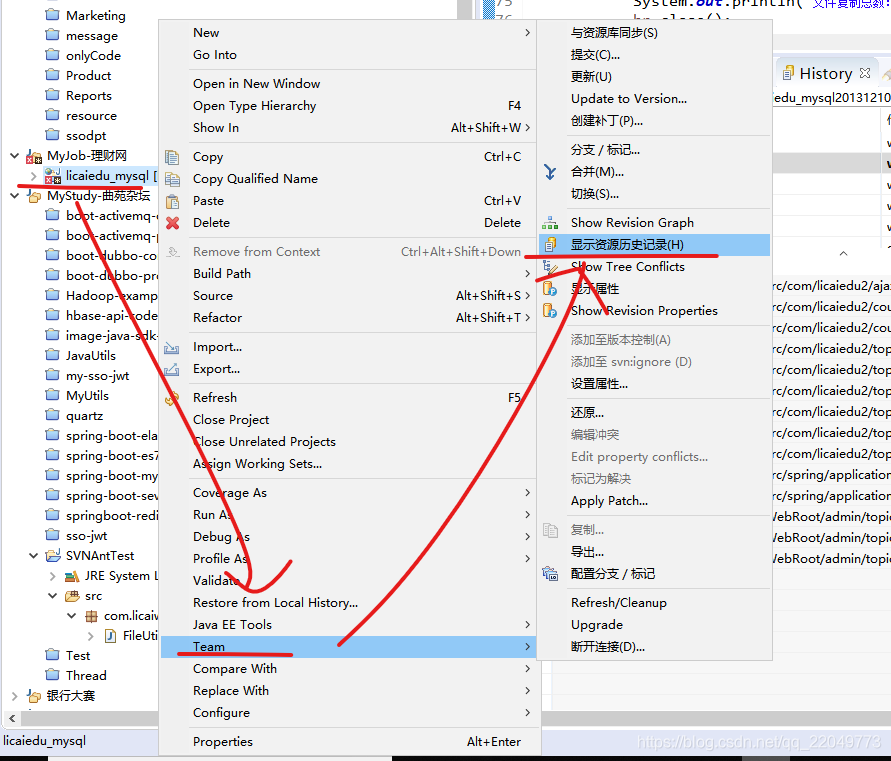Click the Show Revision Graph icon
Screen dimensions: 891x761
point(548,222)
